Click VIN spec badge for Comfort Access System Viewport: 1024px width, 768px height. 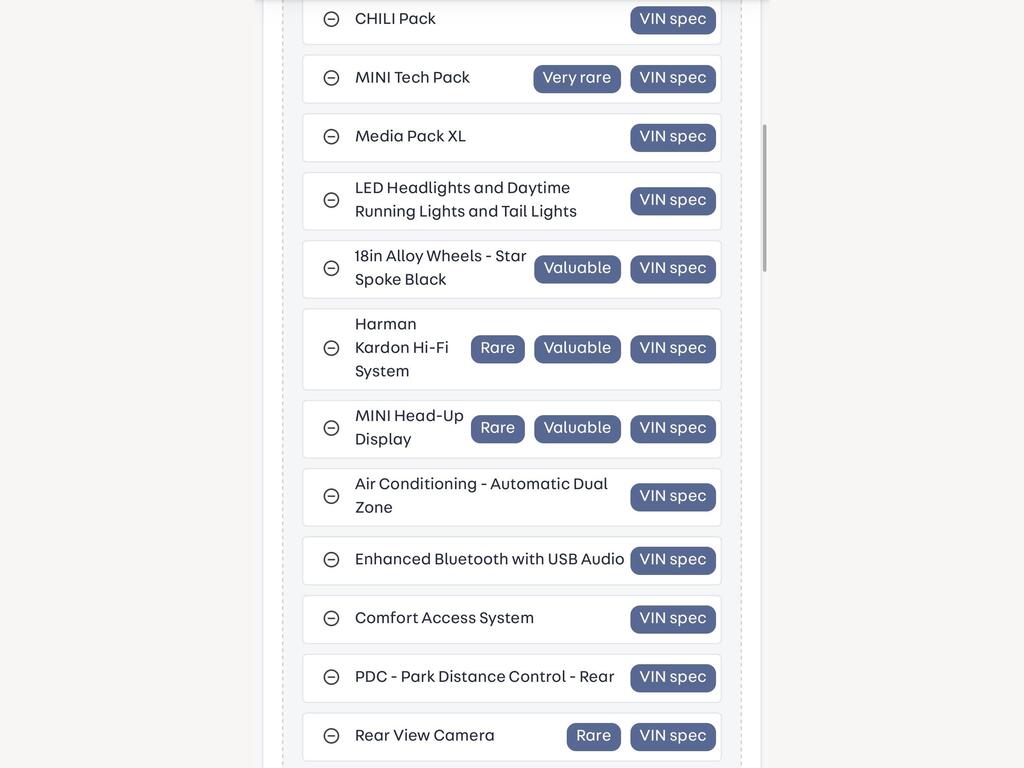(x=673, y=619)
